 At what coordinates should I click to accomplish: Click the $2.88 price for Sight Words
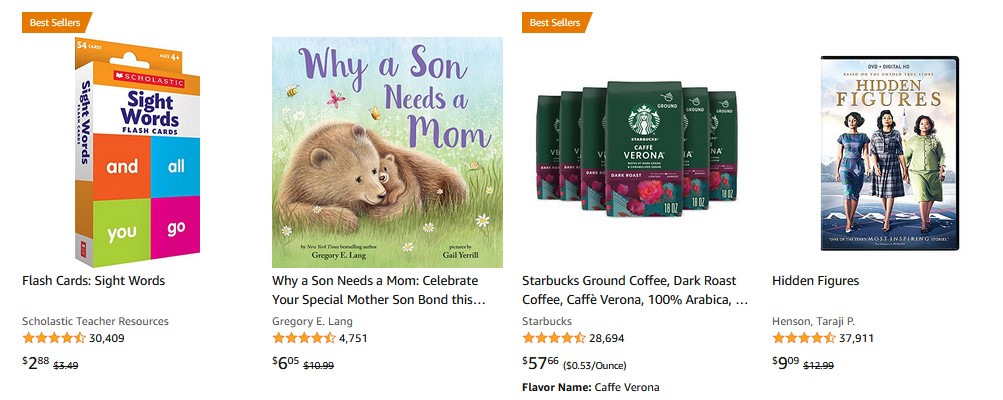tap(35, 363)
